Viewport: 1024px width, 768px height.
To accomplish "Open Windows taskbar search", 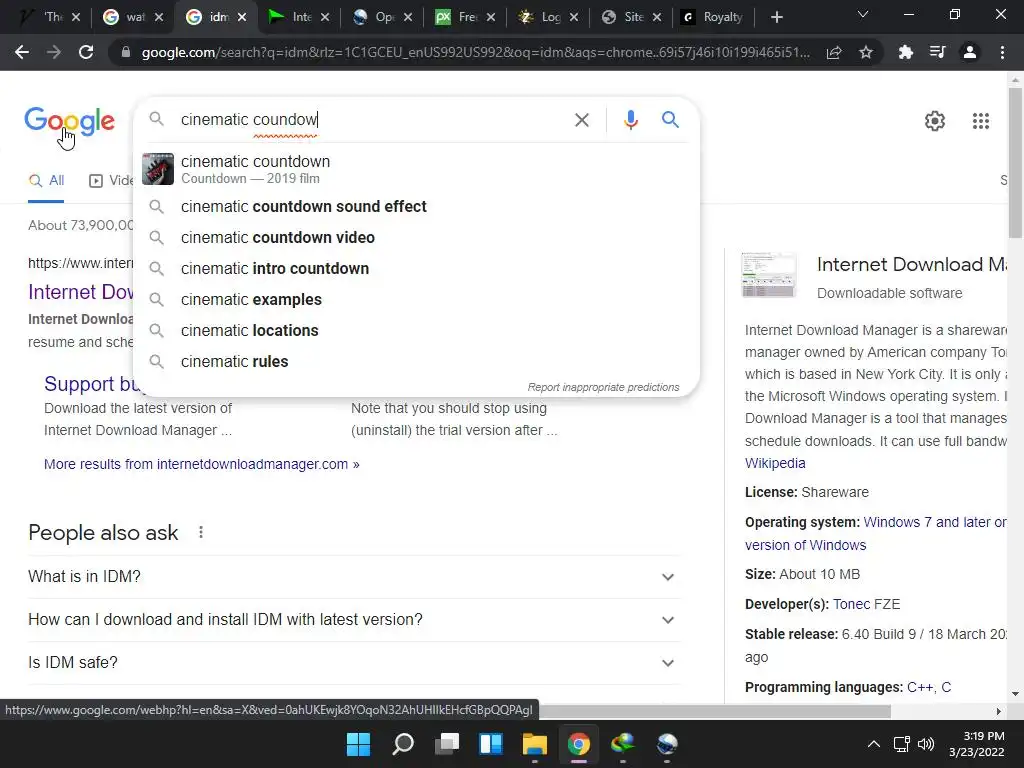I will pyautogui.click(x=402, y=744).
